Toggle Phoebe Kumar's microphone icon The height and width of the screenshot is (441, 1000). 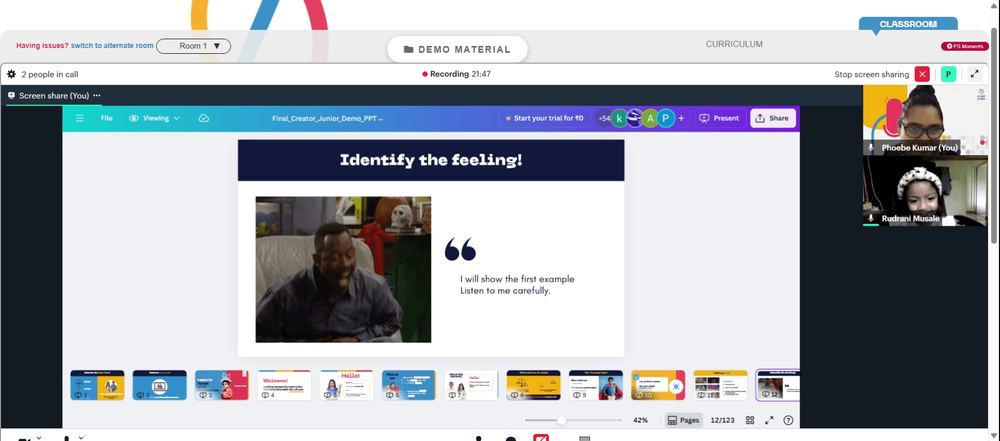coord(871,147)
